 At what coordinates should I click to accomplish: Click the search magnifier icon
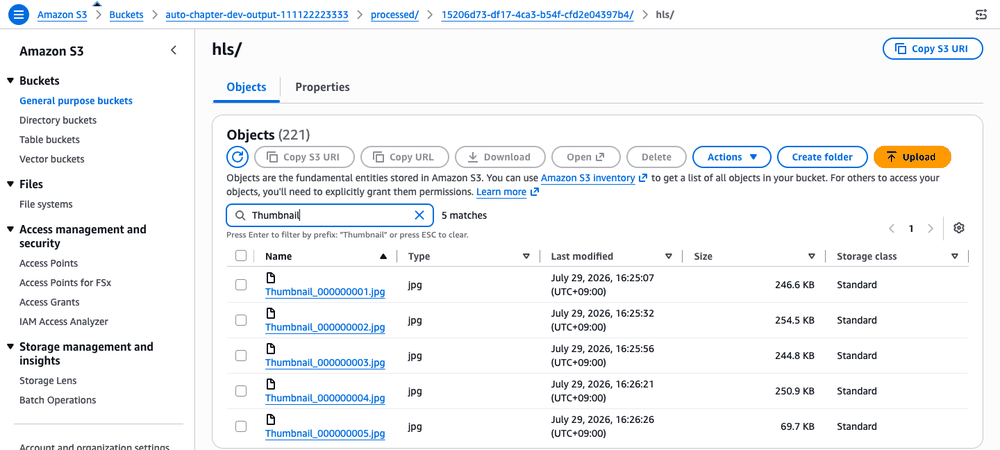pyautogui.click(x=240, y=215)
